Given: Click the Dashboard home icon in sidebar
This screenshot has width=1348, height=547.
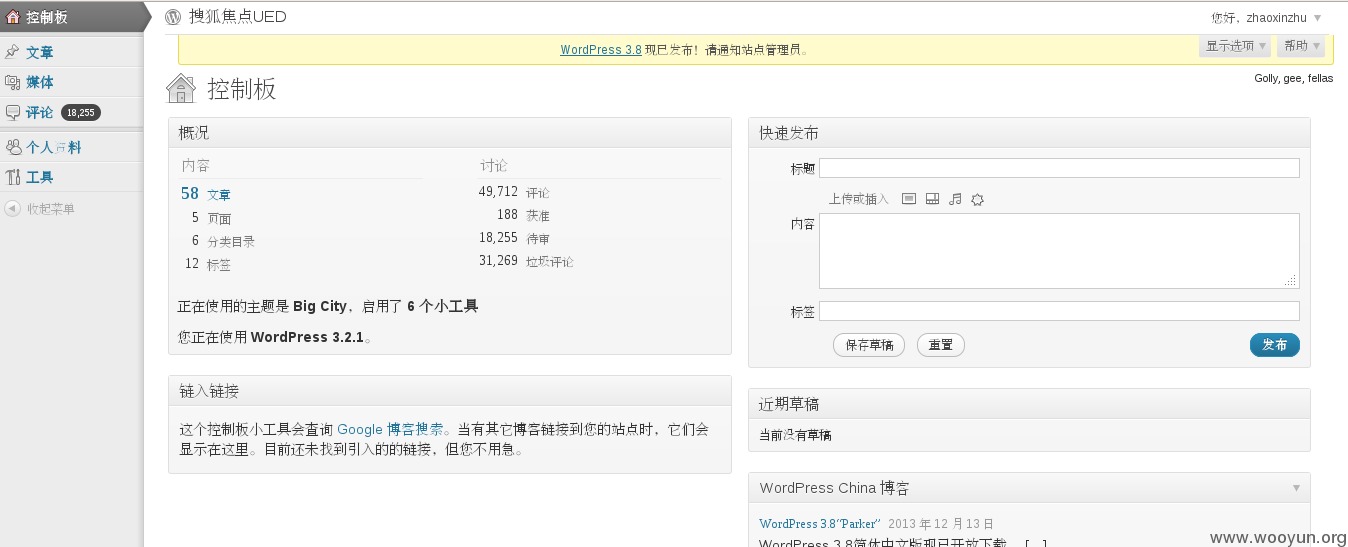Looking at the screenshot, I should [13, 17].
